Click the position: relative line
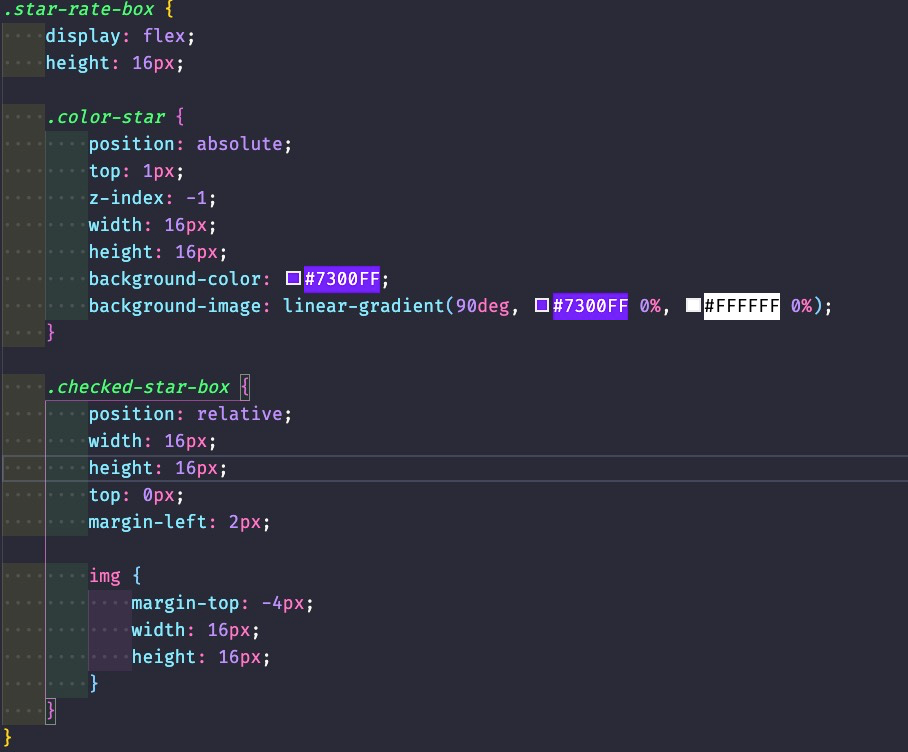This screenshot has width=908, height=752. pos(191,414)
